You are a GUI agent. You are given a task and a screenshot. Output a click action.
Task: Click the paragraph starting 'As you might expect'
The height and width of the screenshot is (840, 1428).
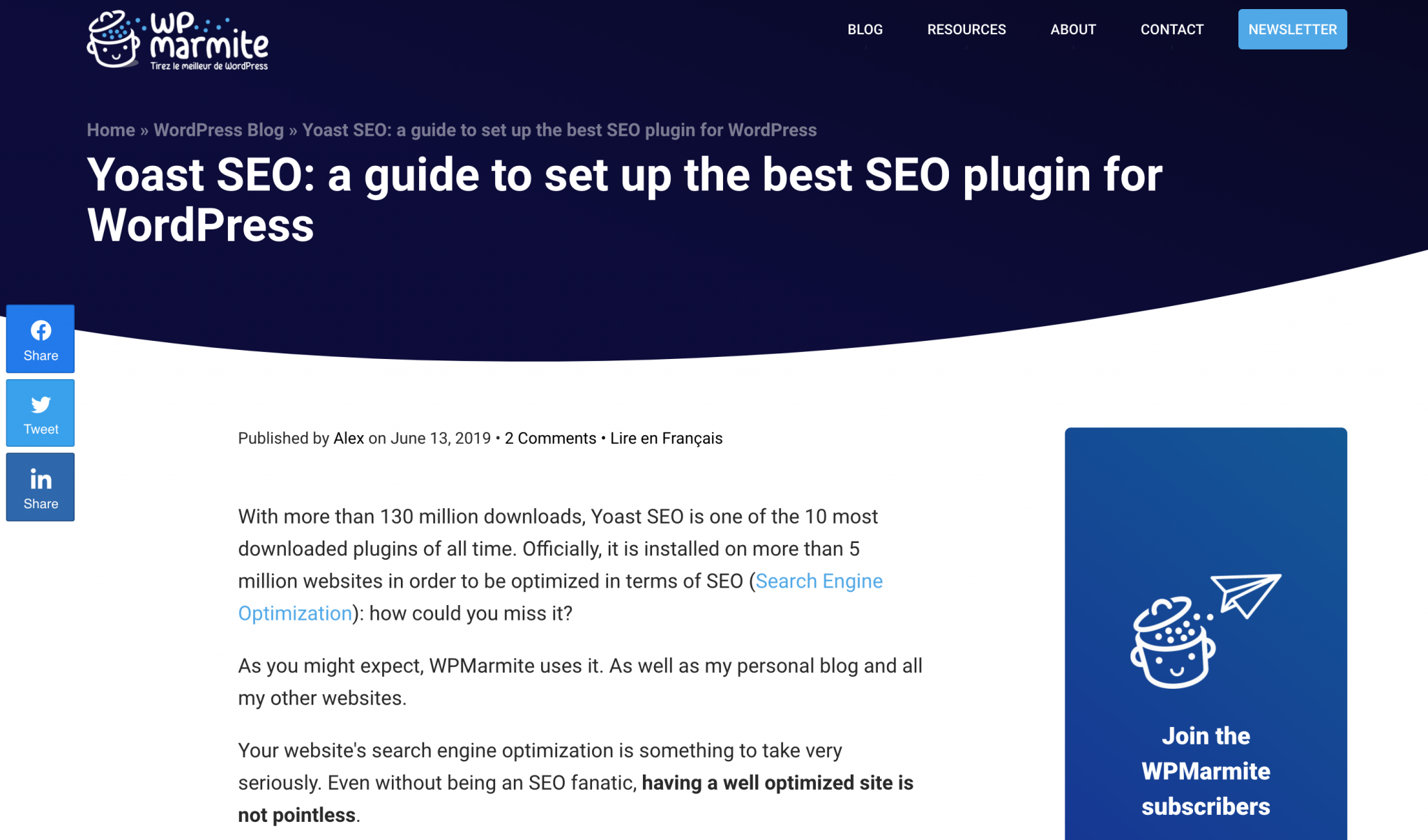point(580,682)
